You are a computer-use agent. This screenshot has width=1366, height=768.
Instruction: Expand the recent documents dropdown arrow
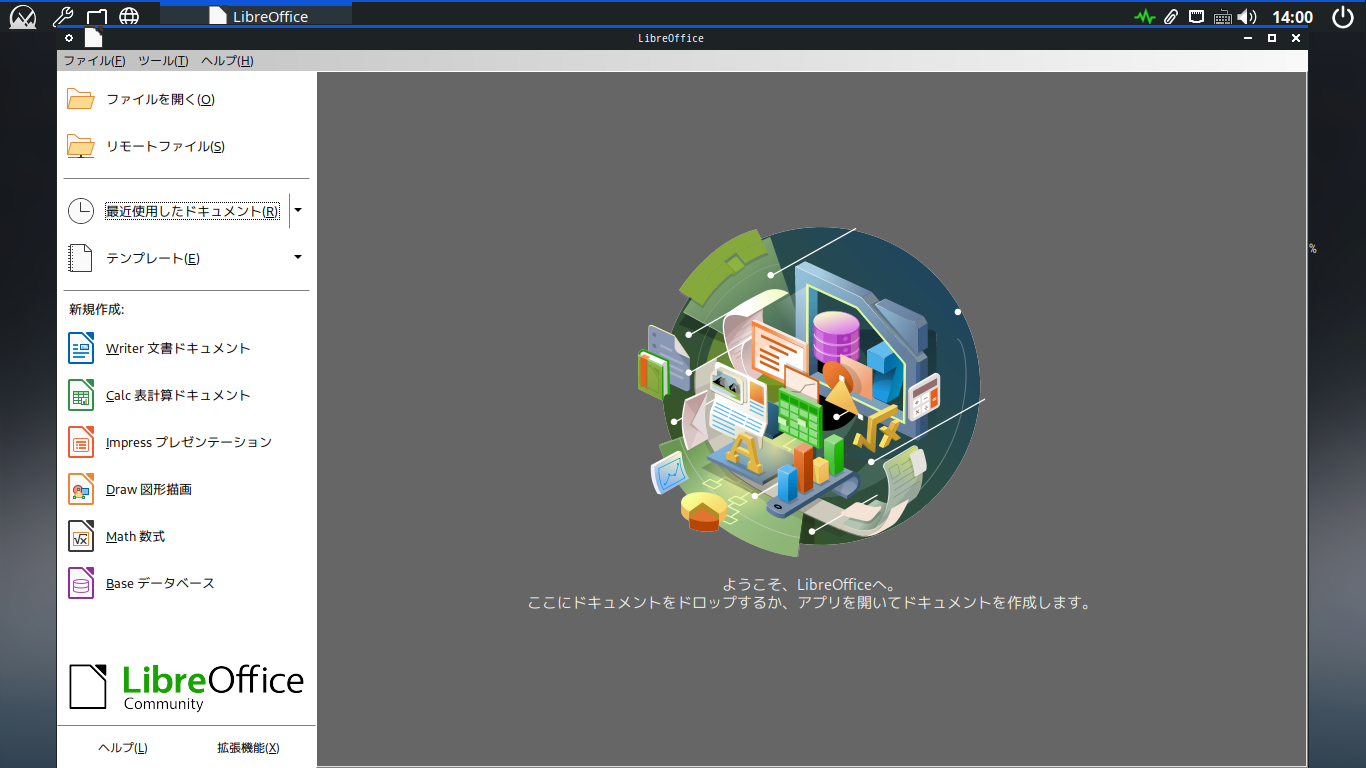(x=298, y=211)
